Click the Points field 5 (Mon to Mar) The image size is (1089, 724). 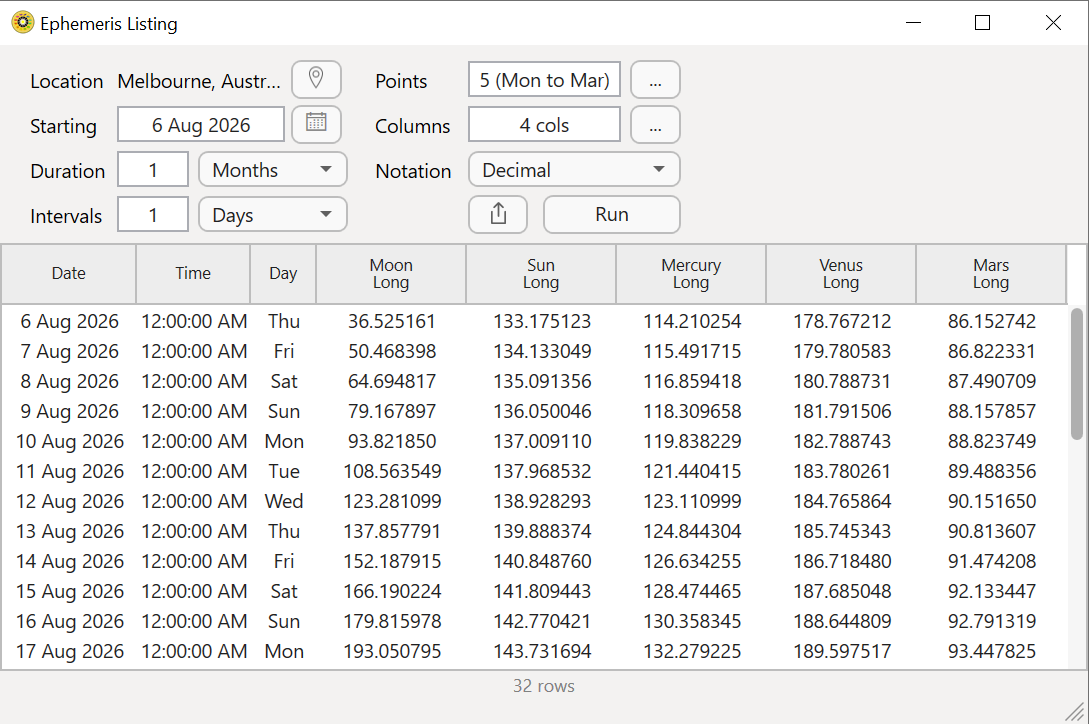pyautogui.click(x=544, y=80)
